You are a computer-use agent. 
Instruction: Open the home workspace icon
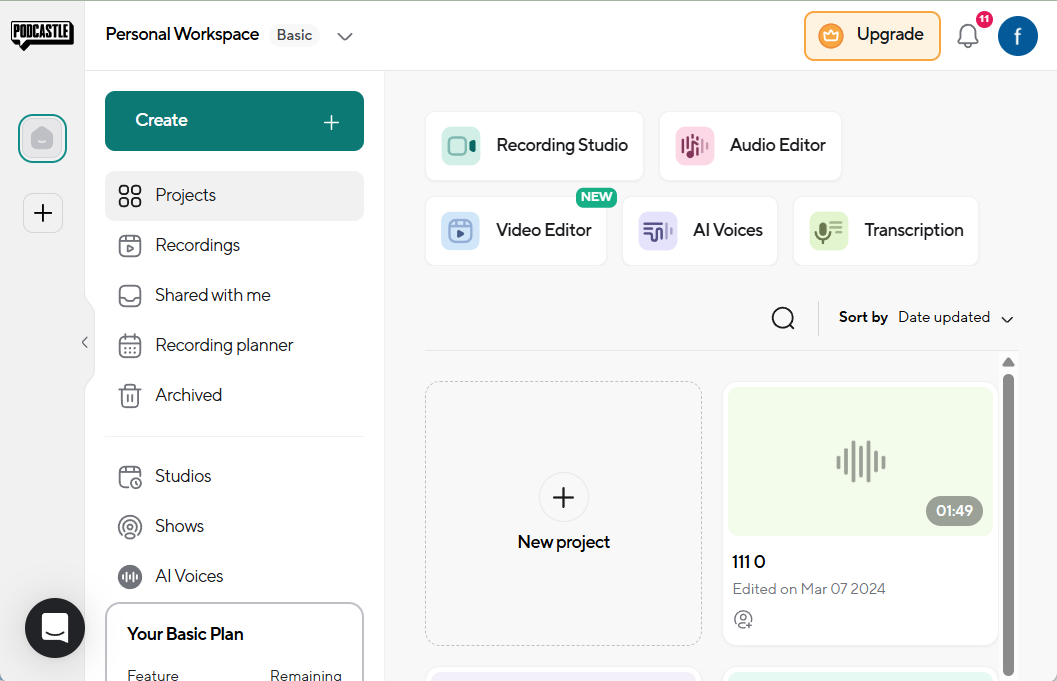[x=42, y=138]
